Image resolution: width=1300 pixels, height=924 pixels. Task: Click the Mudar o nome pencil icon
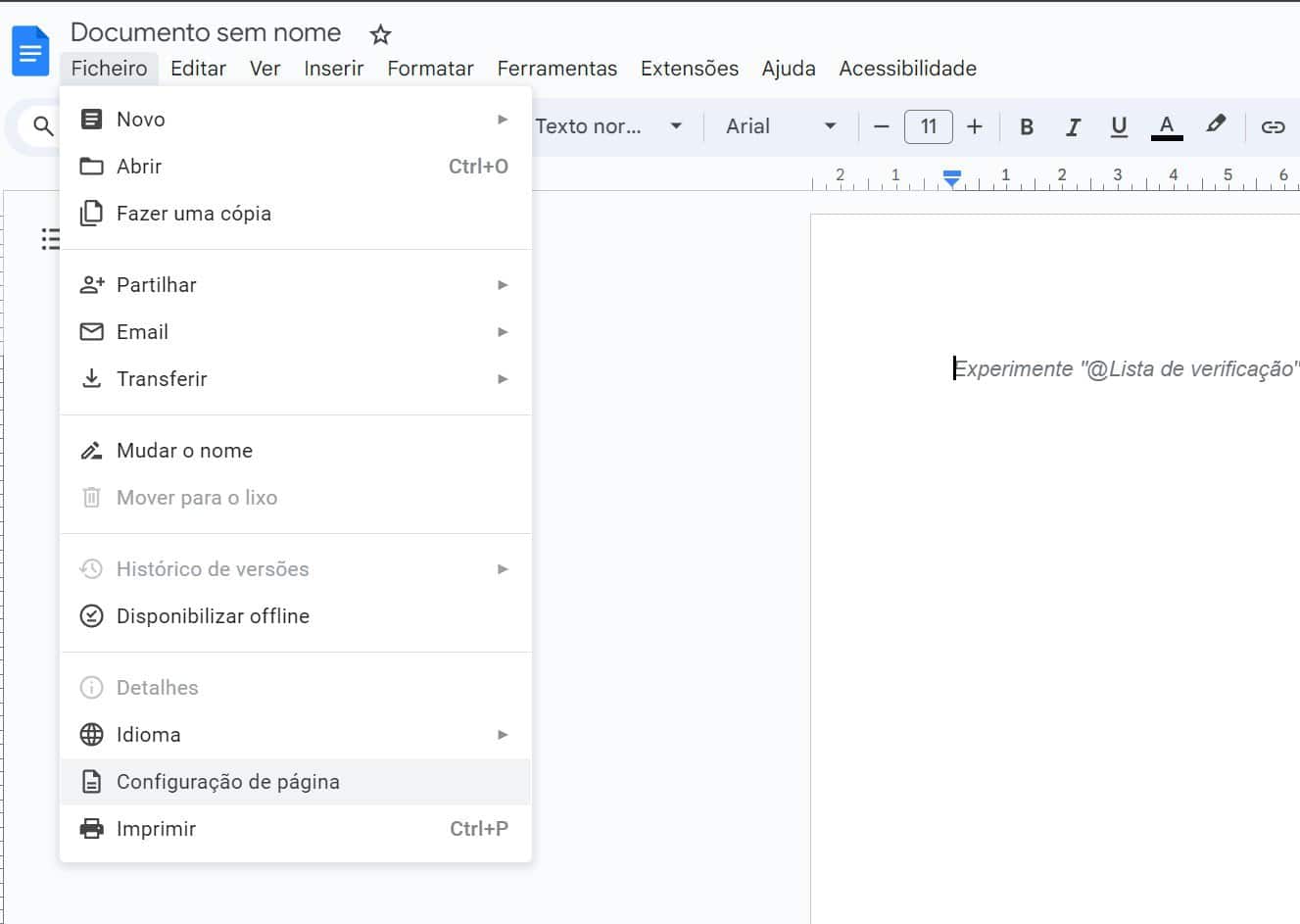click(x=91, y=451)
